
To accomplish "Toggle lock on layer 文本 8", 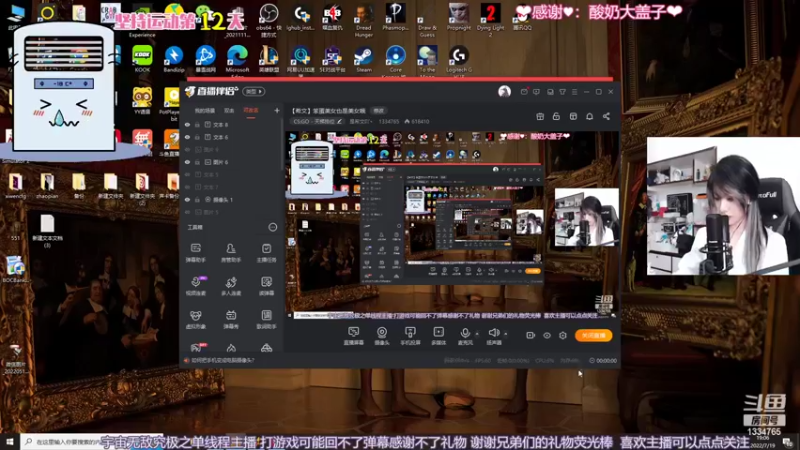I will pos(197,124).
